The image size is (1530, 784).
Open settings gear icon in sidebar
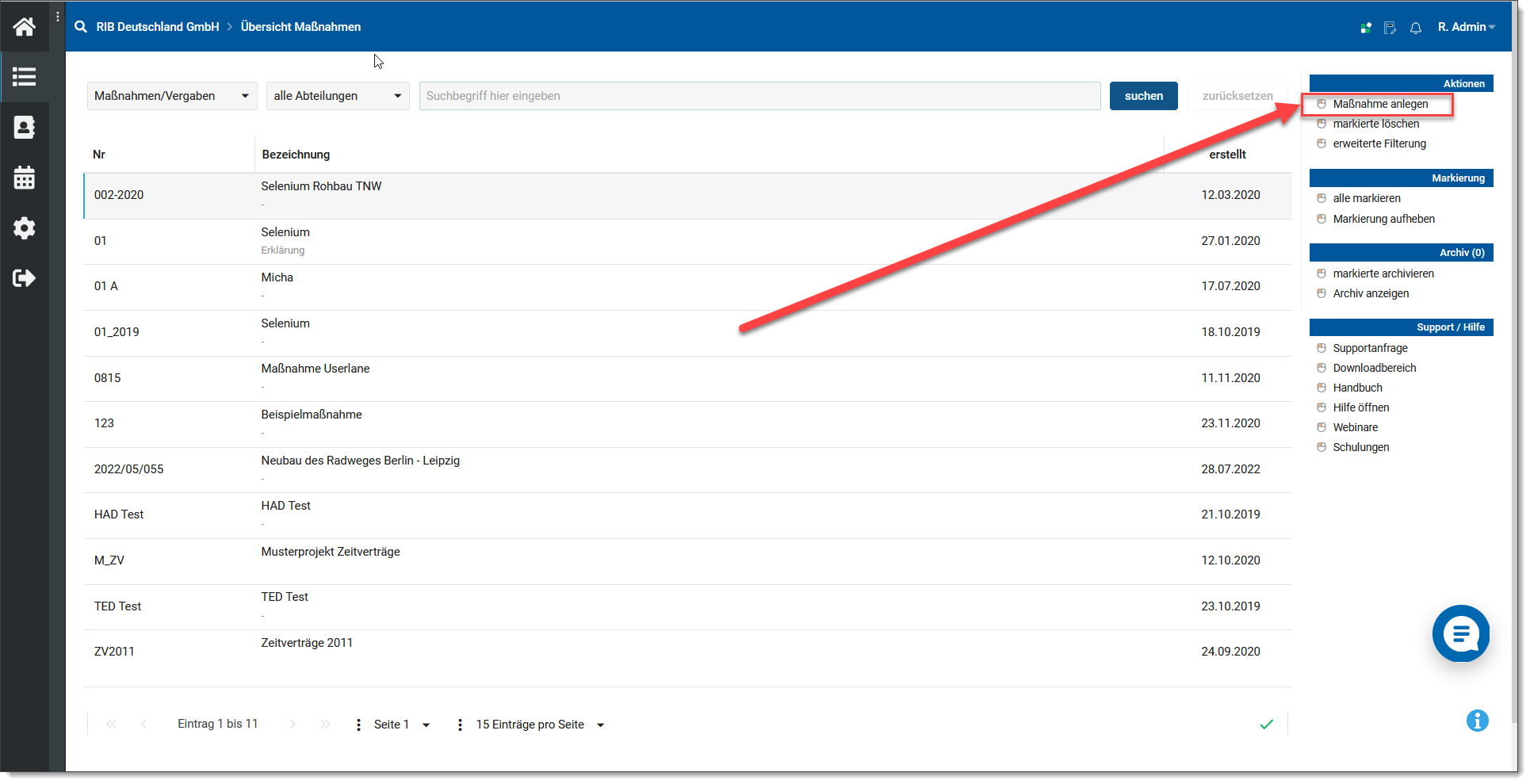24,228
